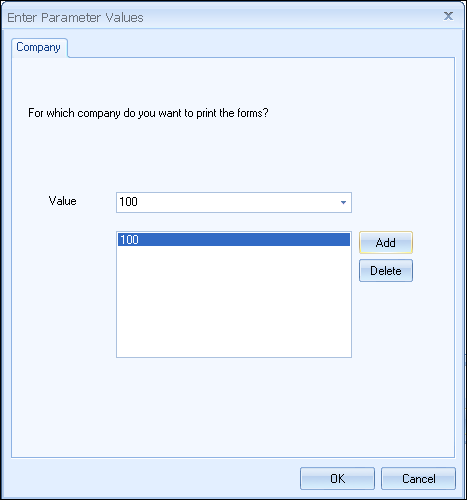Screen dimensions: 467x500
Task: Click empty space left of OK button
Action: pos(153,479)
